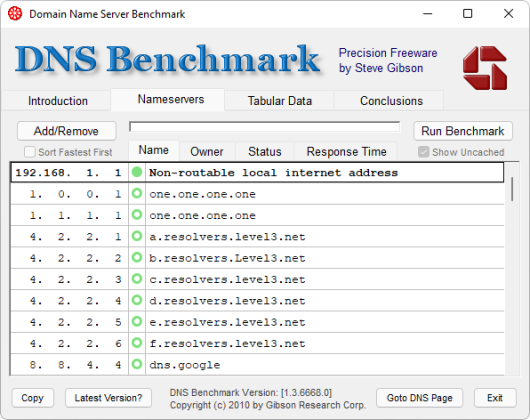The height and width of the screenshot is (420, 530).
Task: Select the 1.0.0.1 IP address
Action: click(x=75, y=194)
